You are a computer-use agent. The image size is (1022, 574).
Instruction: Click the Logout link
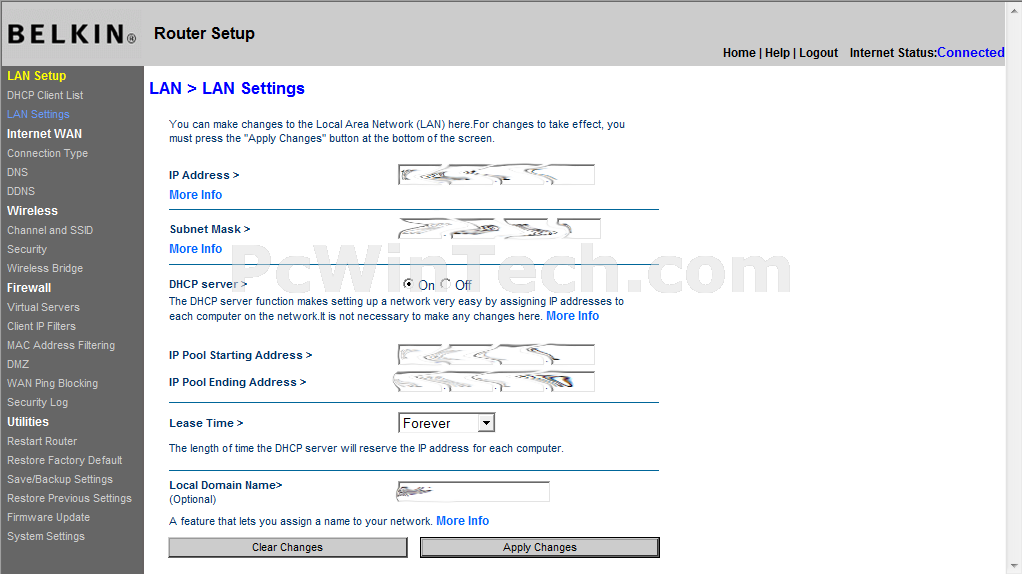click(x=819, y=53)
